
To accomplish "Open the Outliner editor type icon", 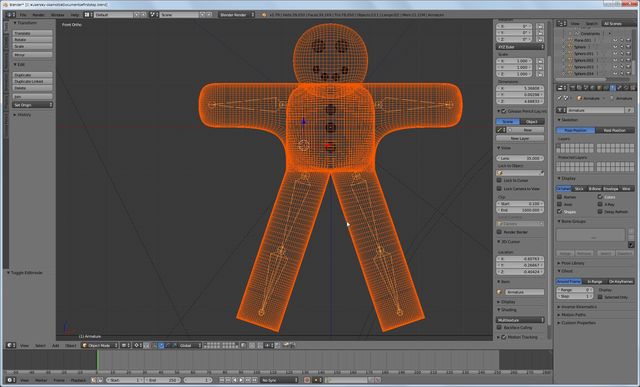I will click(x=562, y=24).
